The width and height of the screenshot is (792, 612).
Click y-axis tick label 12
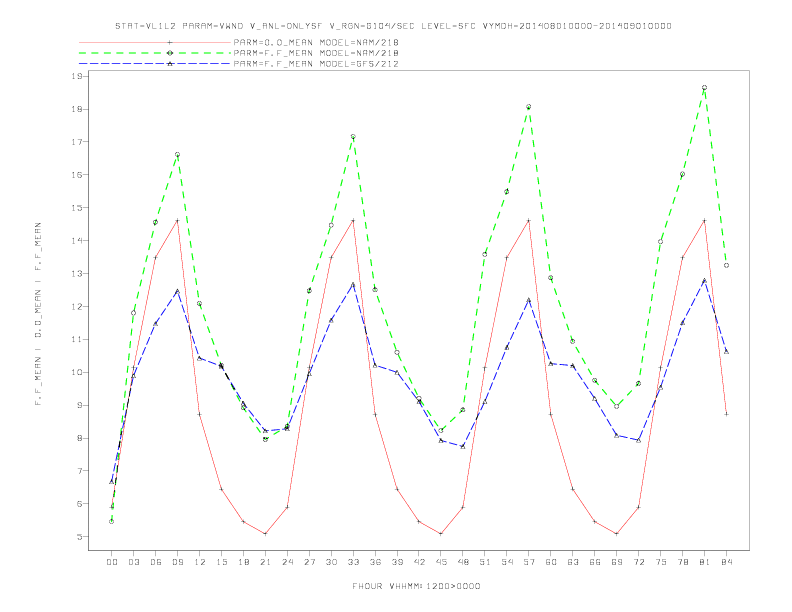point(77,307)
